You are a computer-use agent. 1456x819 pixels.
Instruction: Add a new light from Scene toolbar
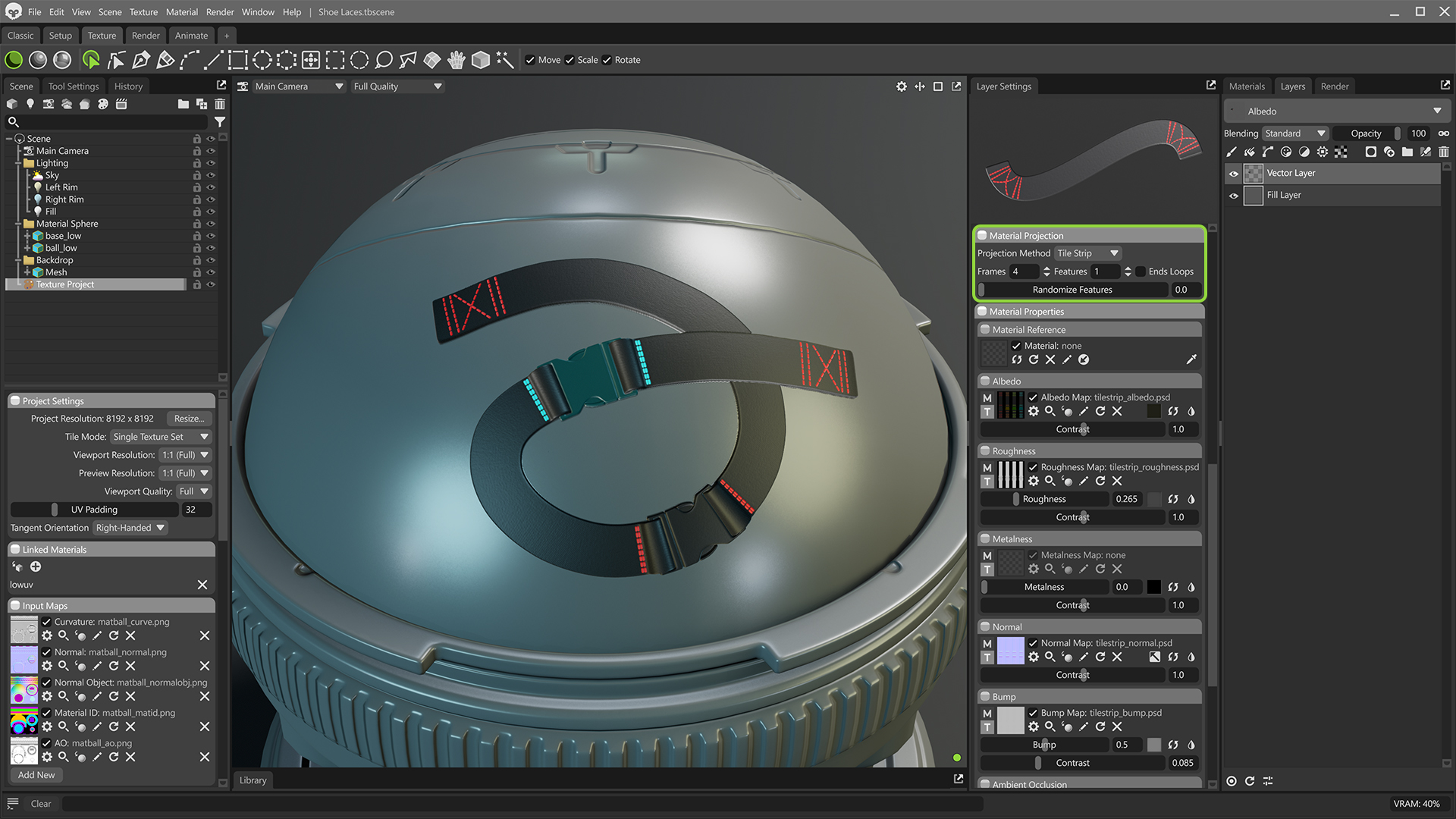pos(30,104)
